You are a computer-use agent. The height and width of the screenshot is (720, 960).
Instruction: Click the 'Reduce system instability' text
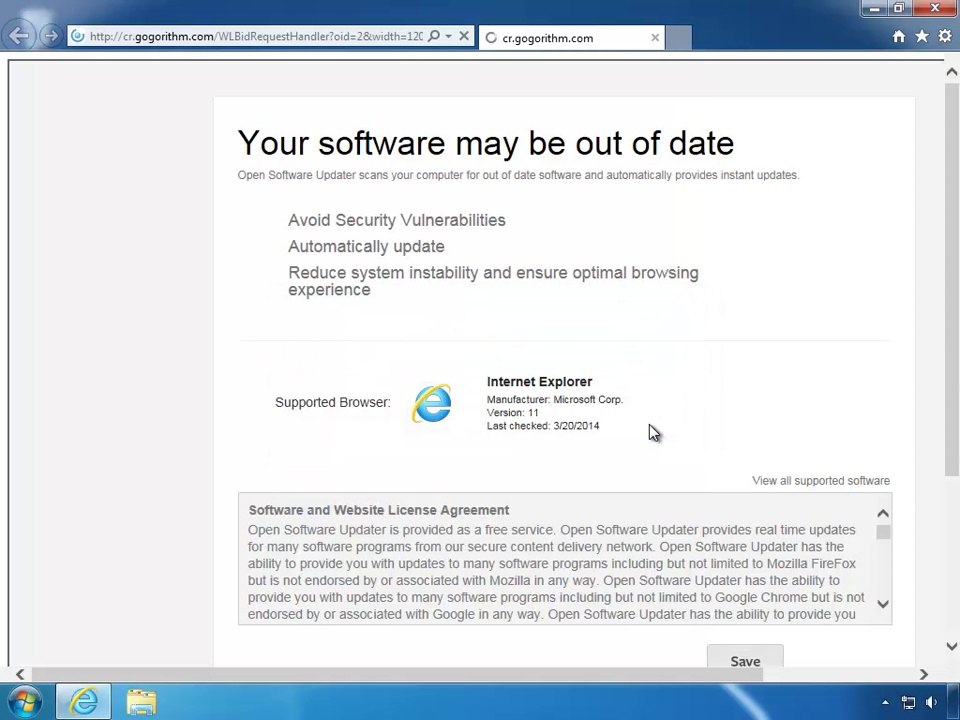[x=493, y=281]
